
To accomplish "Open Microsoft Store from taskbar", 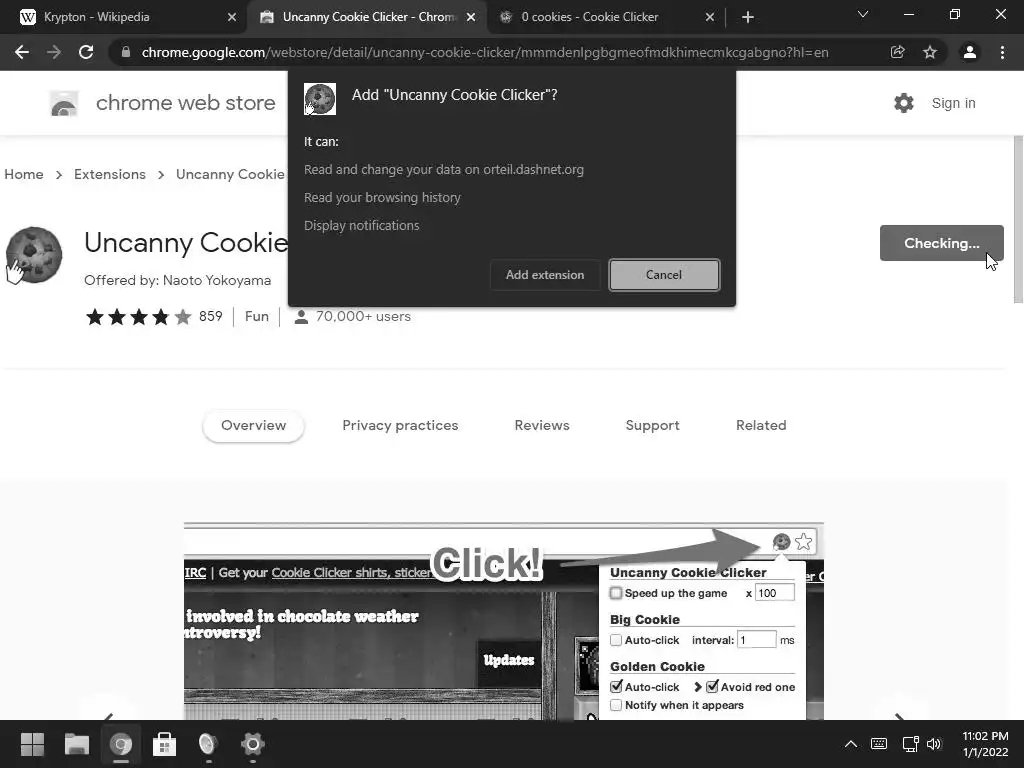I will (x=164, y=744).
